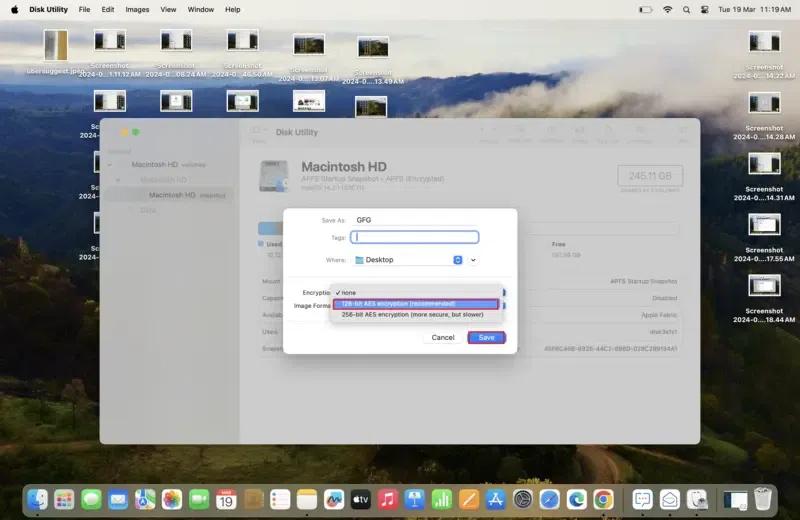Open the Window menu
The height and width of the screenshot is (520, 800).
[x=201, y=10]
